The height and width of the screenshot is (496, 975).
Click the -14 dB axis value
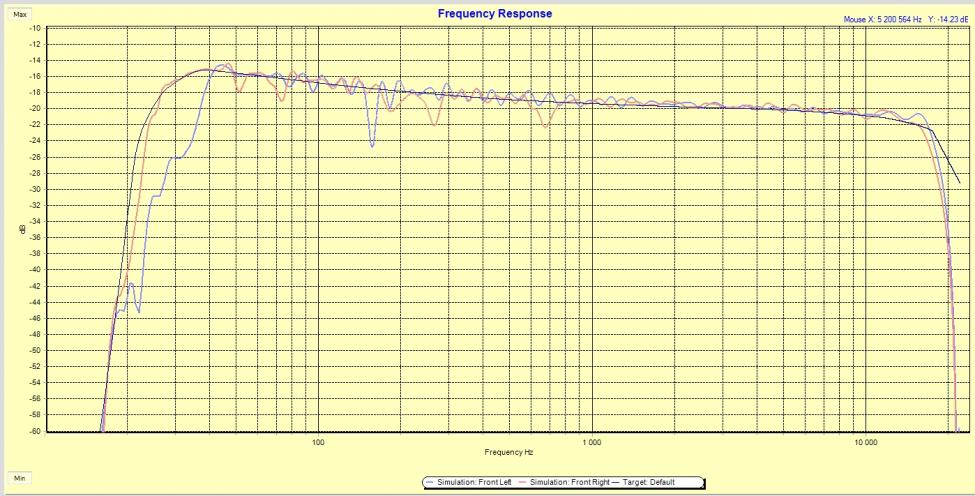pos(35,60)
